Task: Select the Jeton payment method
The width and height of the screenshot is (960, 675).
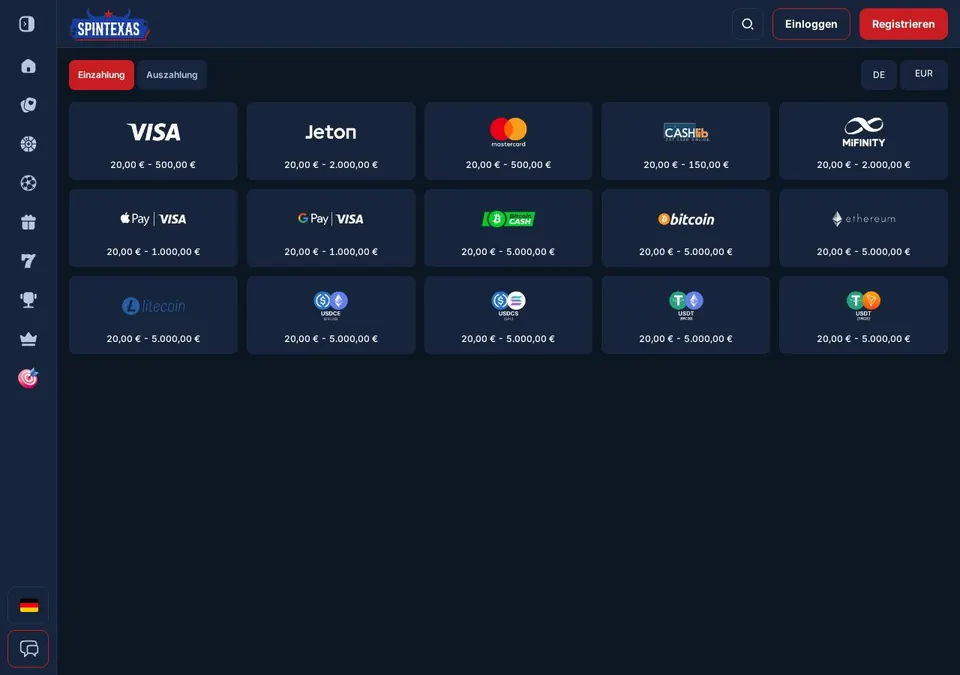Action: pyautogui.click(x=331, y=141)
